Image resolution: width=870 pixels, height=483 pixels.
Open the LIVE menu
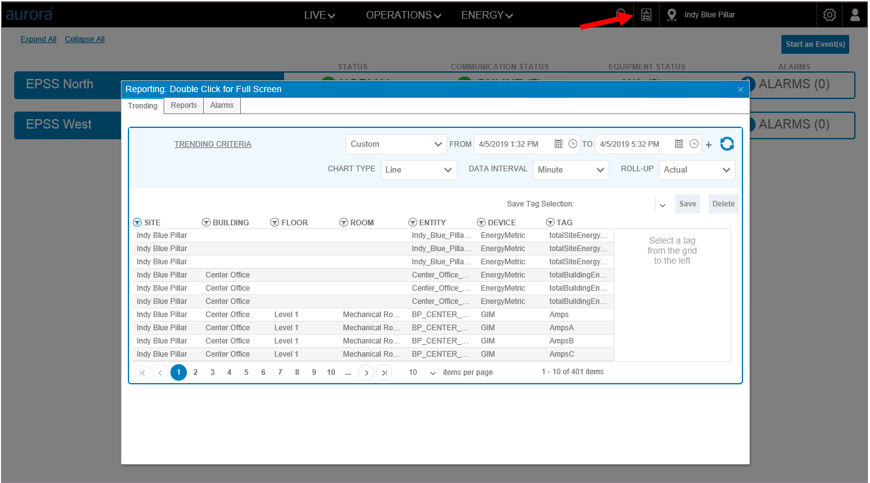click(320, 15)
